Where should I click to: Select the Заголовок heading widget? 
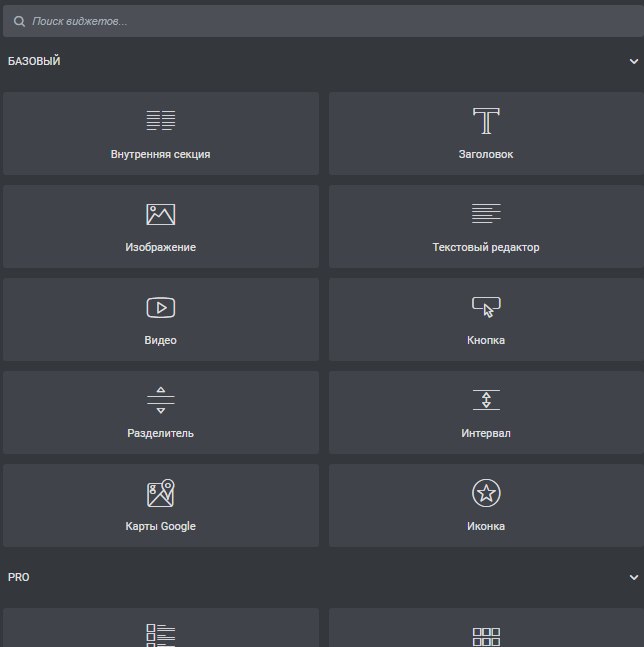pos(486,133)
